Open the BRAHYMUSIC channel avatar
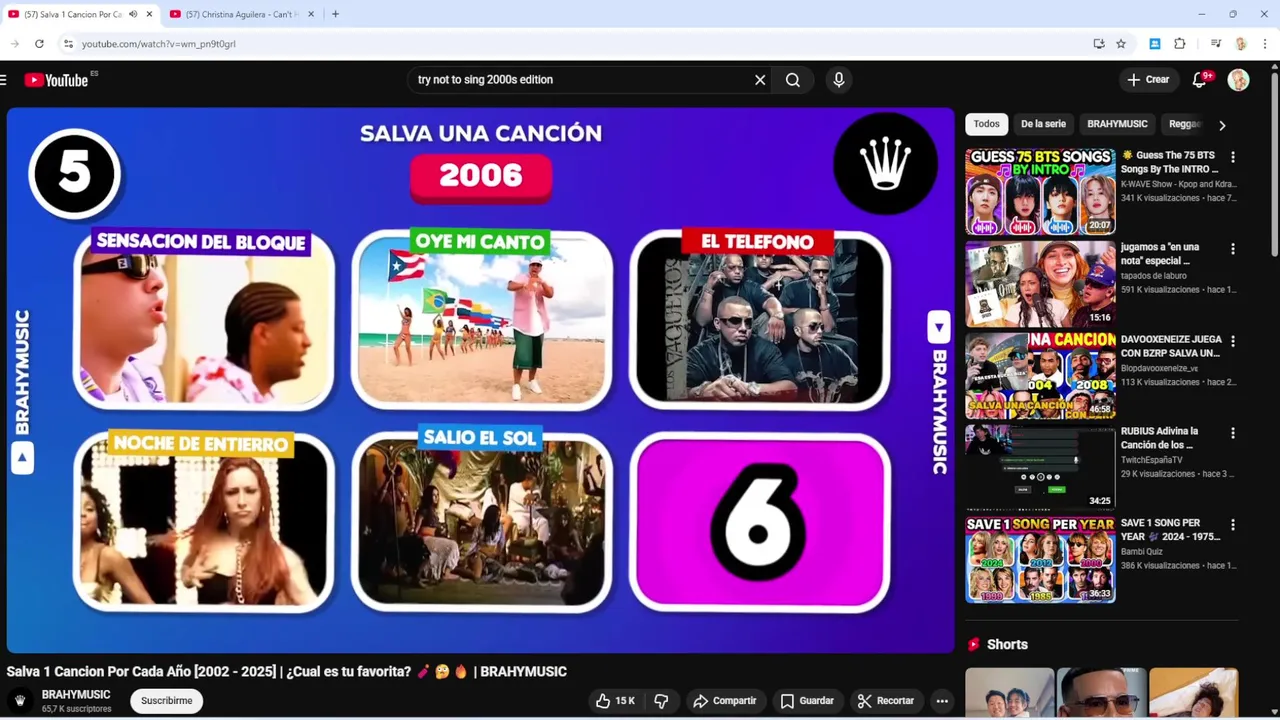The image size is (1280, 720). point(19,701)
